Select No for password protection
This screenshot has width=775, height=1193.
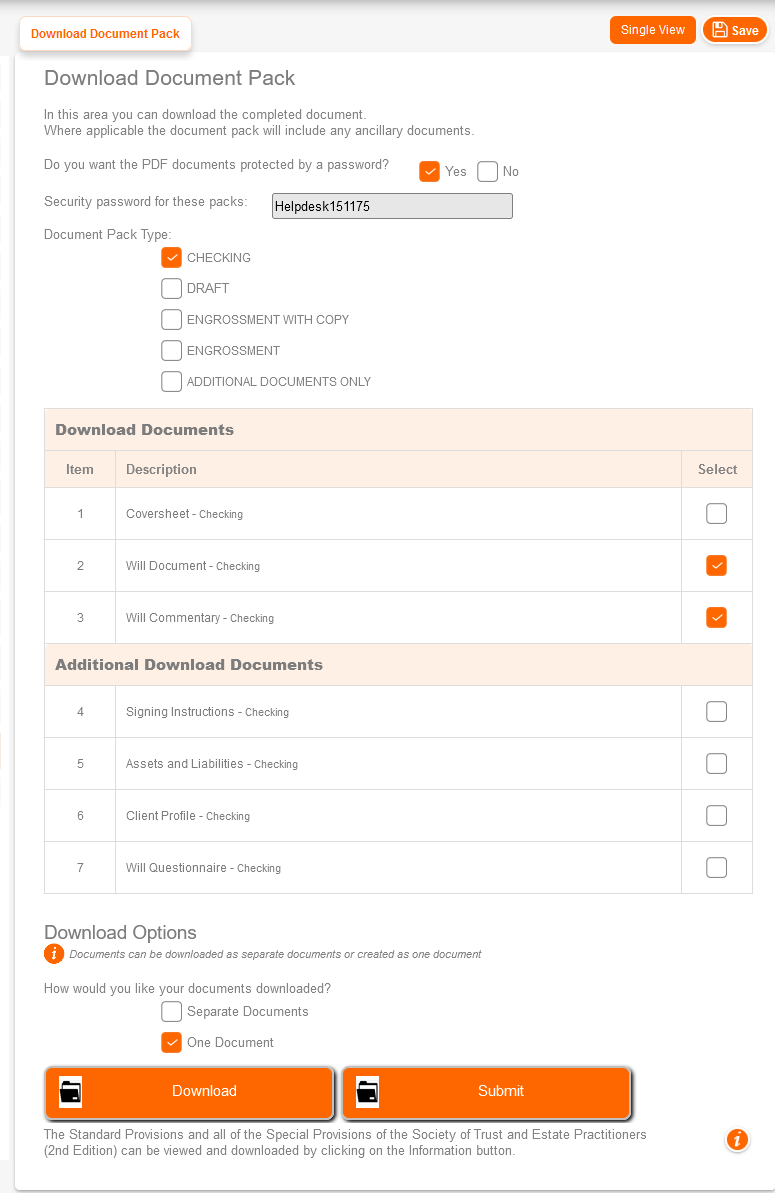488,171
